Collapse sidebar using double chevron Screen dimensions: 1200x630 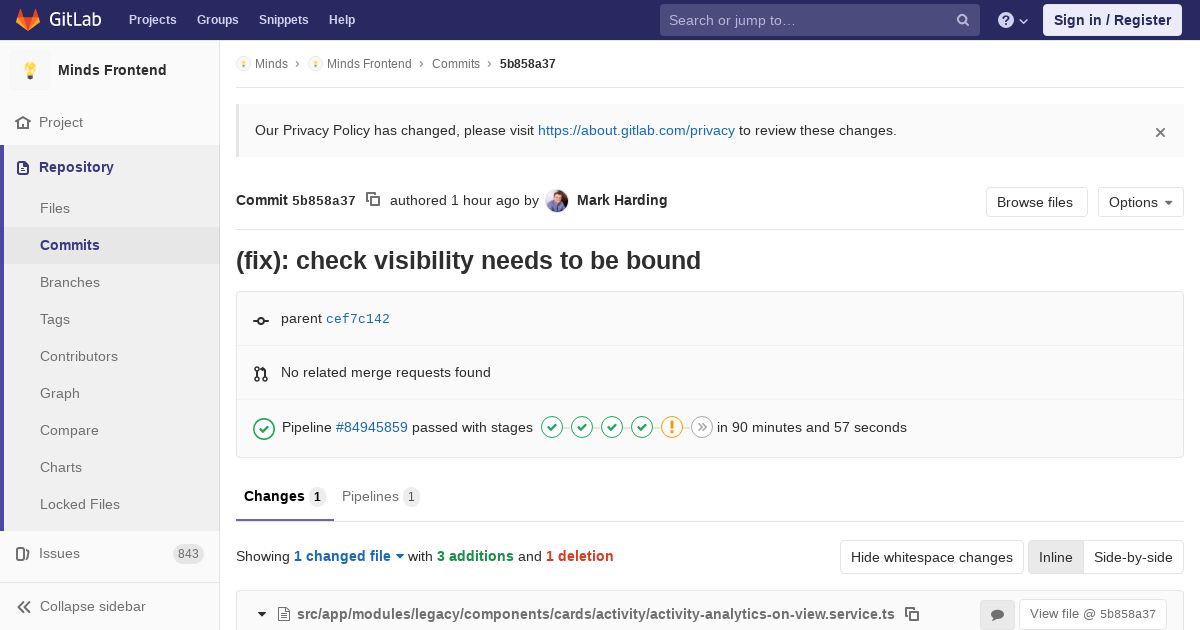click(25, 607)
